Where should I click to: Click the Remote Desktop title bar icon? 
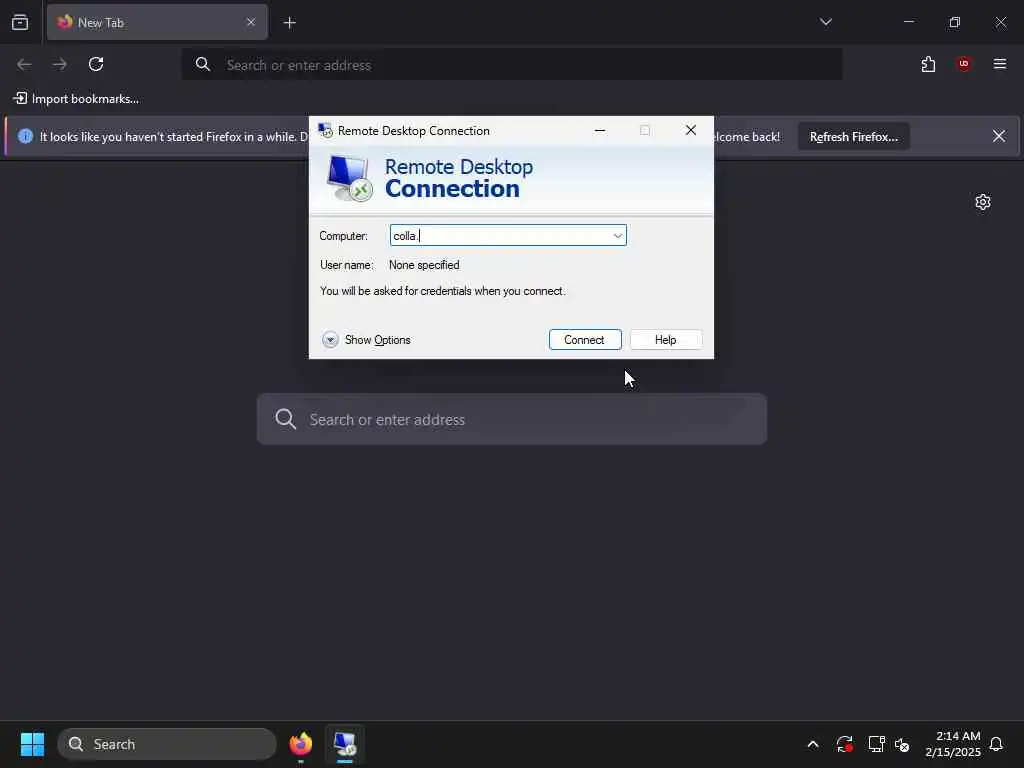pos(325,131)
